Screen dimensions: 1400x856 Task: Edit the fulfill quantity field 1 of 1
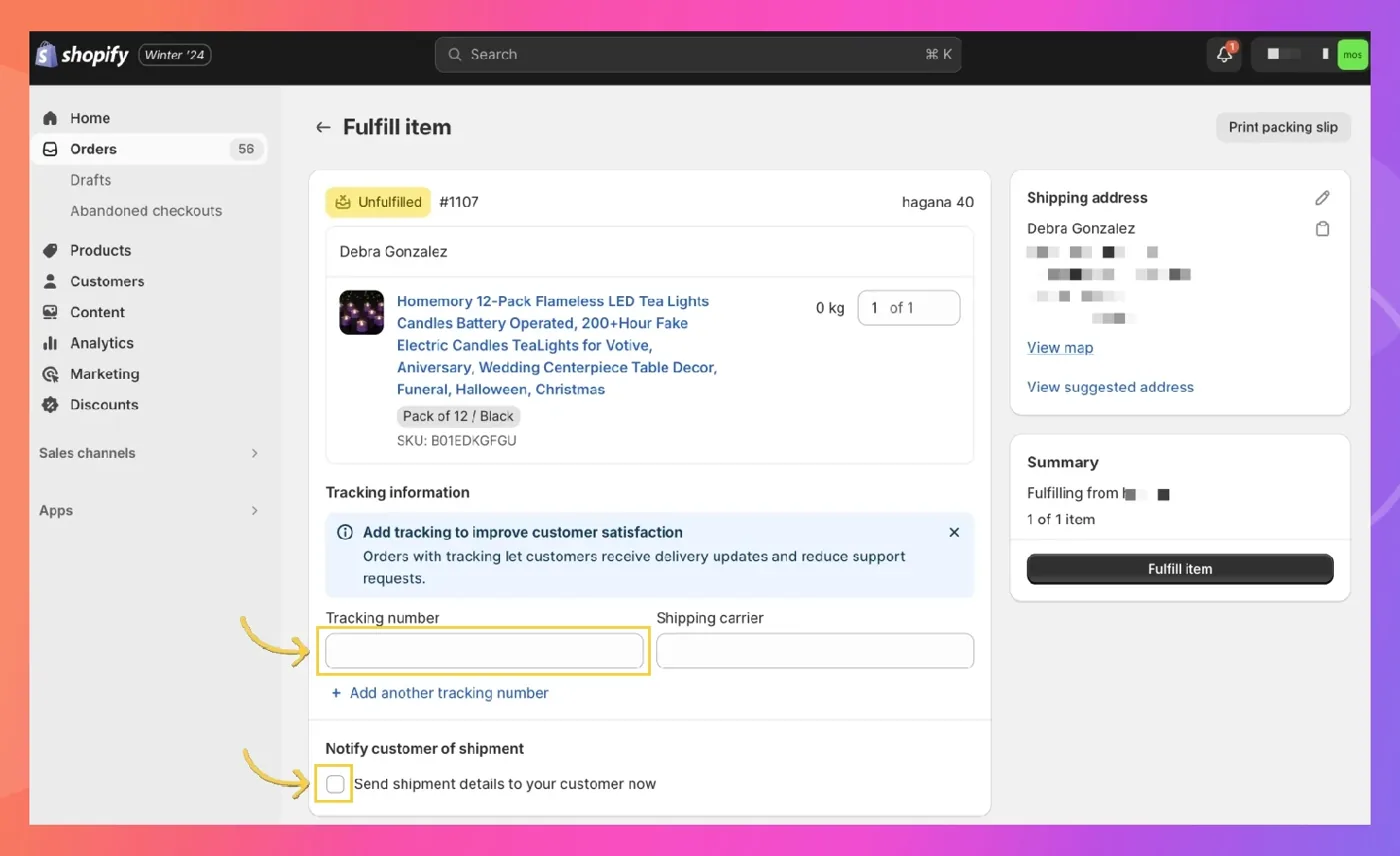coord(909,308)
